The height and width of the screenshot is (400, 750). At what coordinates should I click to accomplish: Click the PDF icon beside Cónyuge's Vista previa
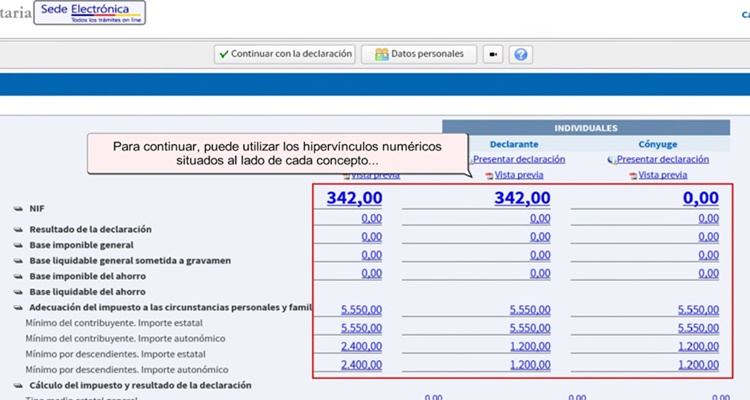click(x=632, y=175)
